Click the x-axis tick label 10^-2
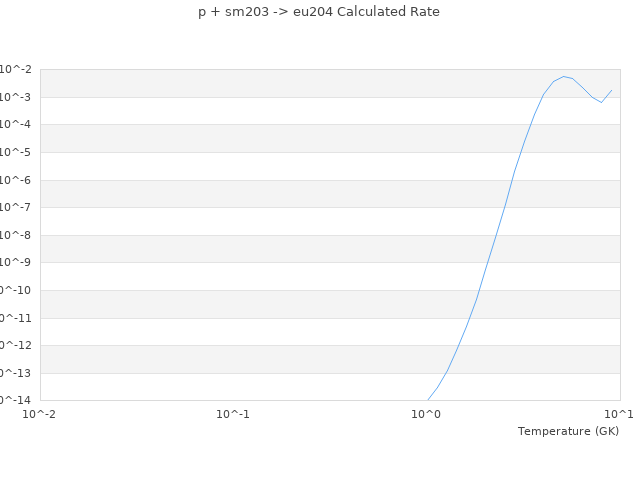The height and width of the screenshot is (480, 640). click(x=39, y=414)
